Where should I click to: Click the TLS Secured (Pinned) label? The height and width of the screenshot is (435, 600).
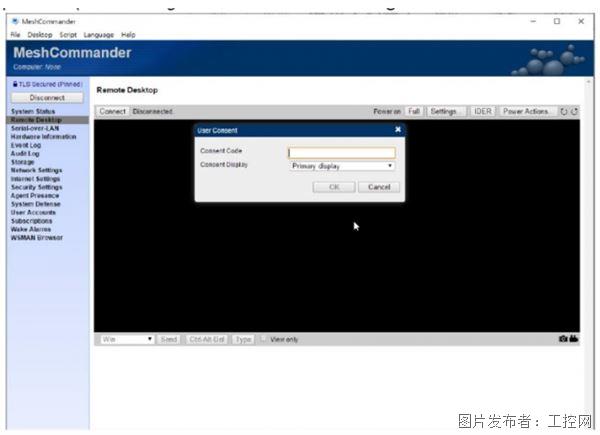pos(51,84)
